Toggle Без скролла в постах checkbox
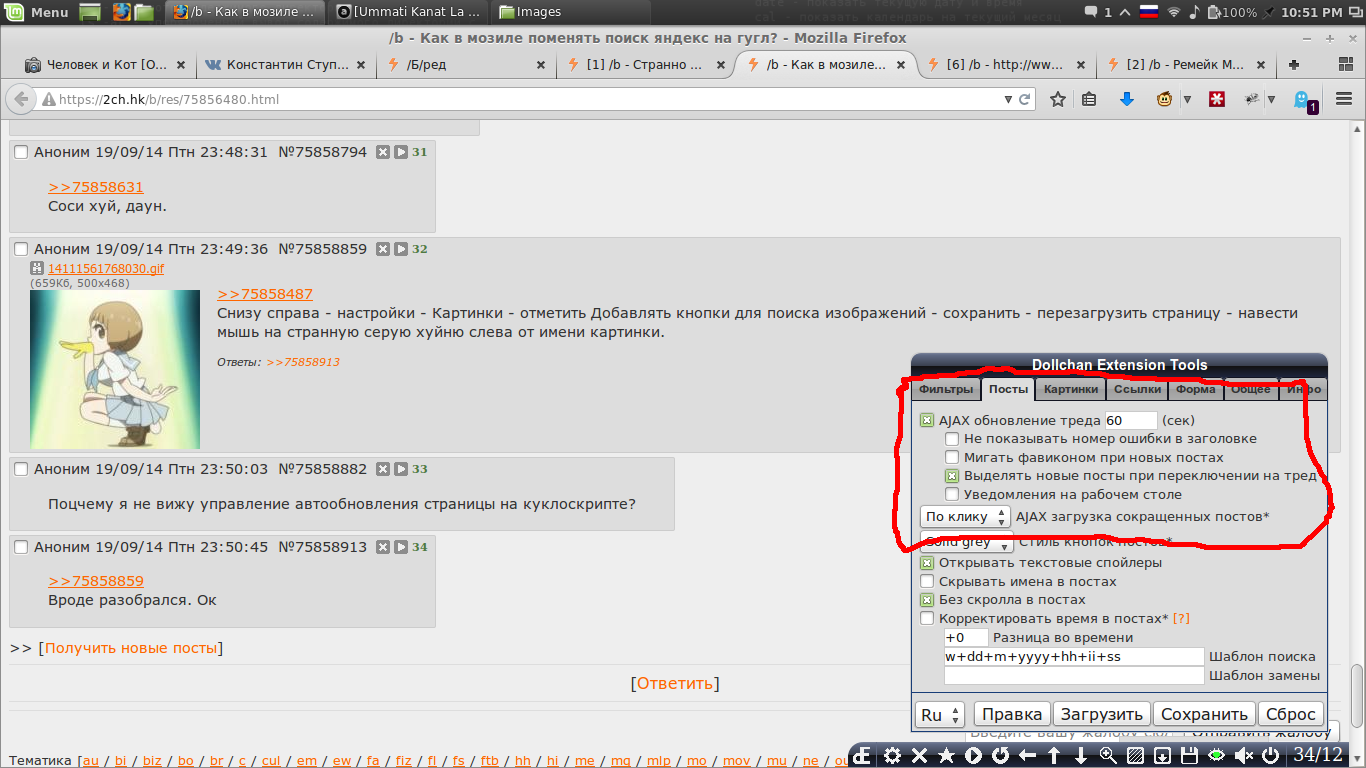1366x768 pixels. coord(927,600)
